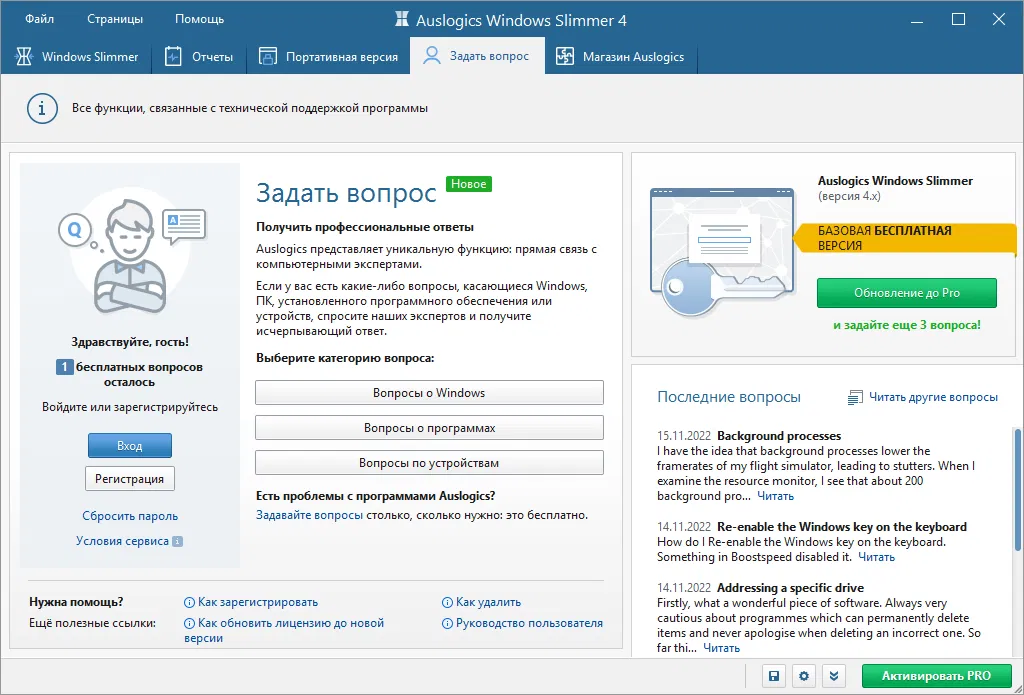Read the Re-enable the Windows key question
The image size is (1024, 695).
click(876, 557)
